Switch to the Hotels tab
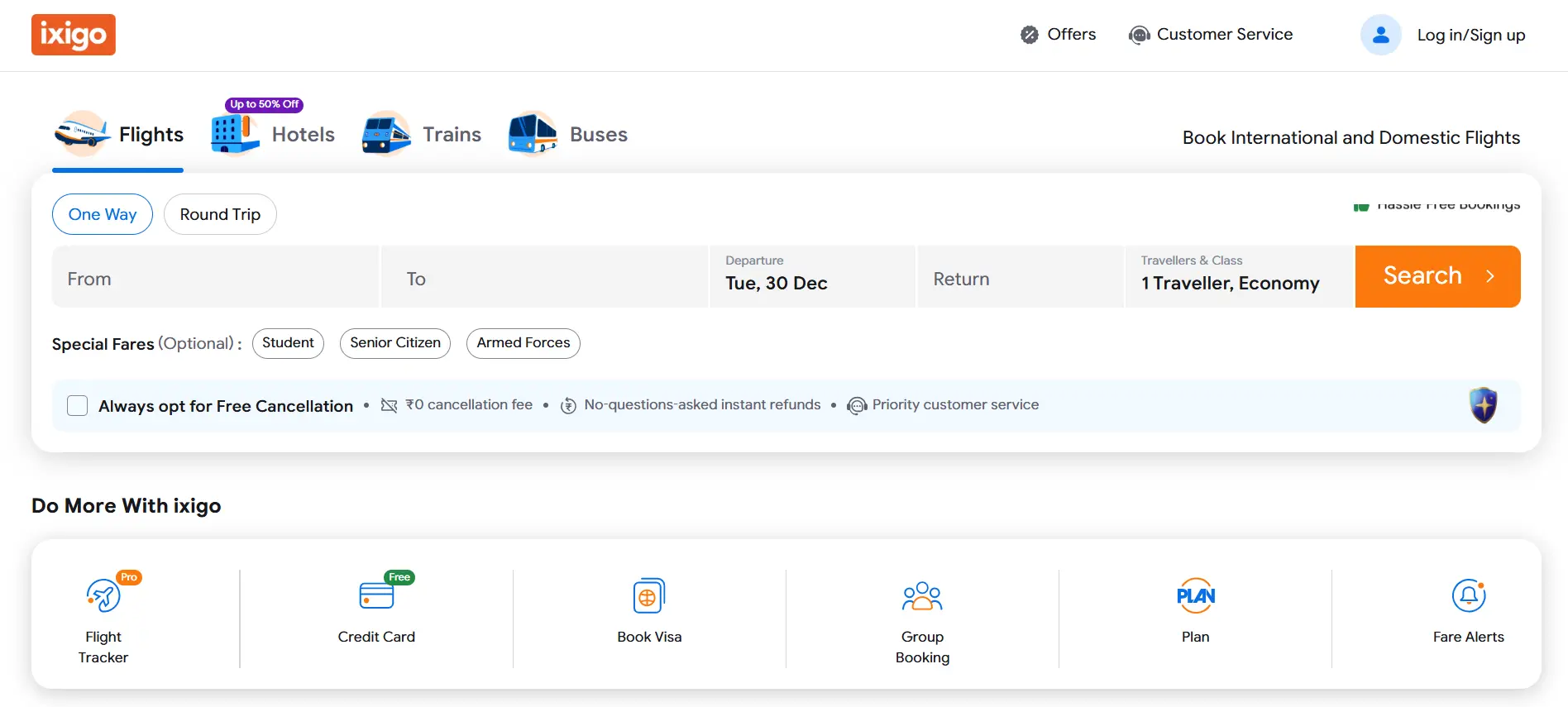 click(x=273, y=134)
